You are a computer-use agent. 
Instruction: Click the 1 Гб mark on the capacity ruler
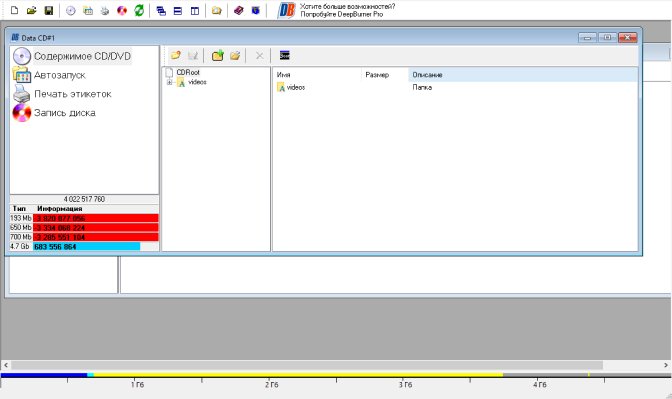137,385
